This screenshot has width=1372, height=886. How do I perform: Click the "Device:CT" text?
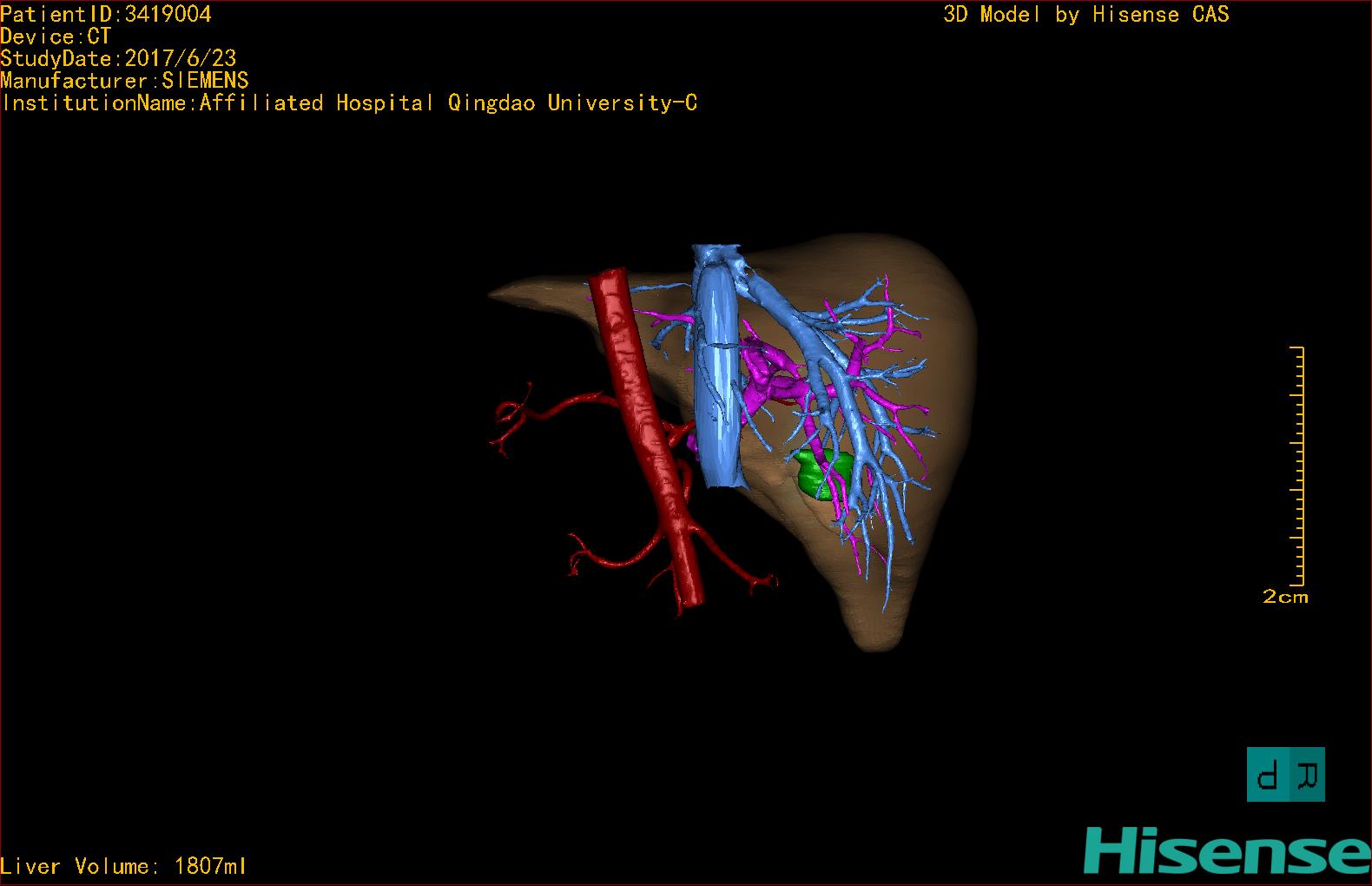56,36
